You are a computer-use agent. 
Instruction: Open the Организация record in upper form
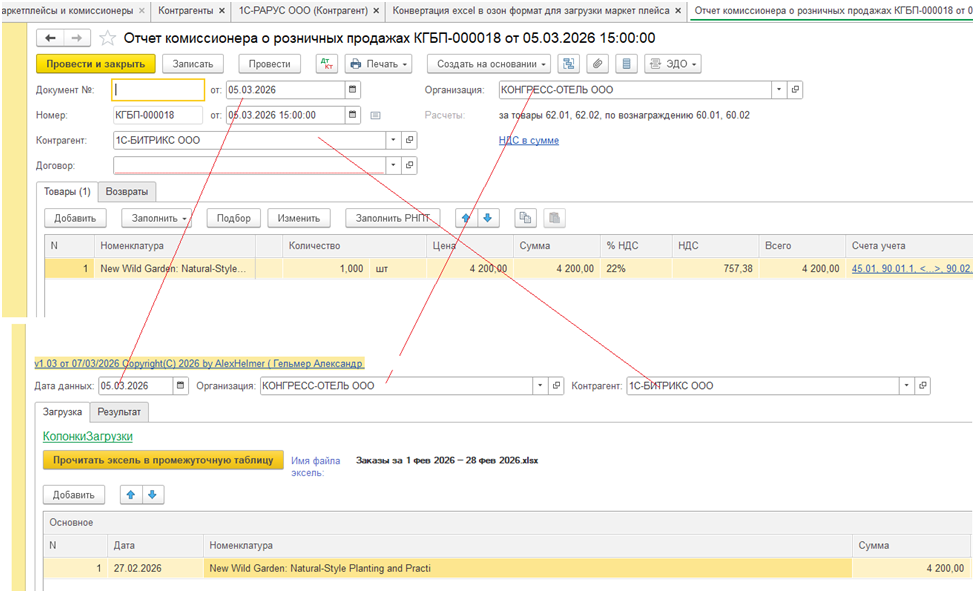(795, 90)
